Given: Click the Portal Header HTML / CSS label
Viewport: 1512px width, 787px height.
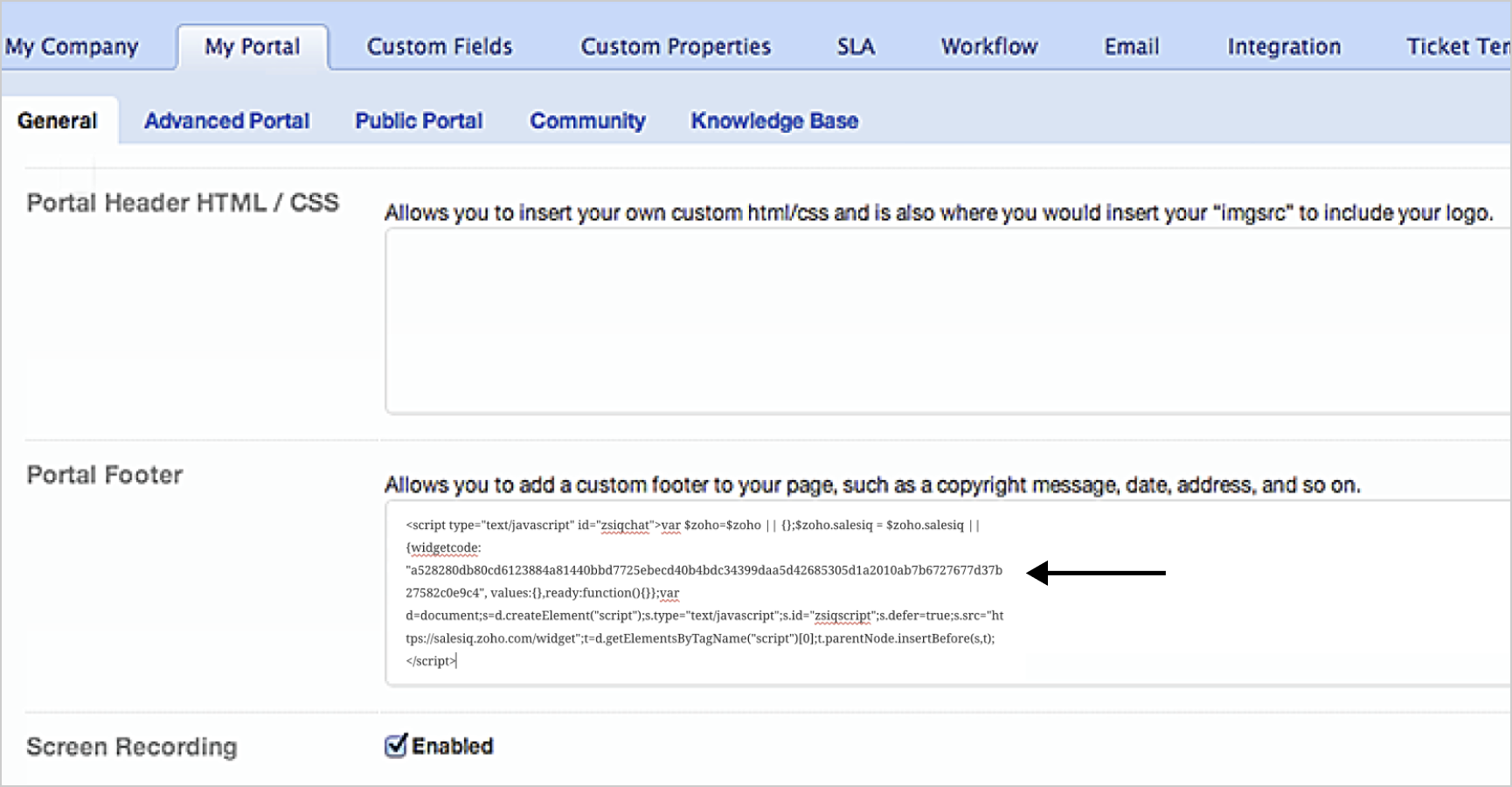Looking at the screenshot, I should (x=183, y=203).
